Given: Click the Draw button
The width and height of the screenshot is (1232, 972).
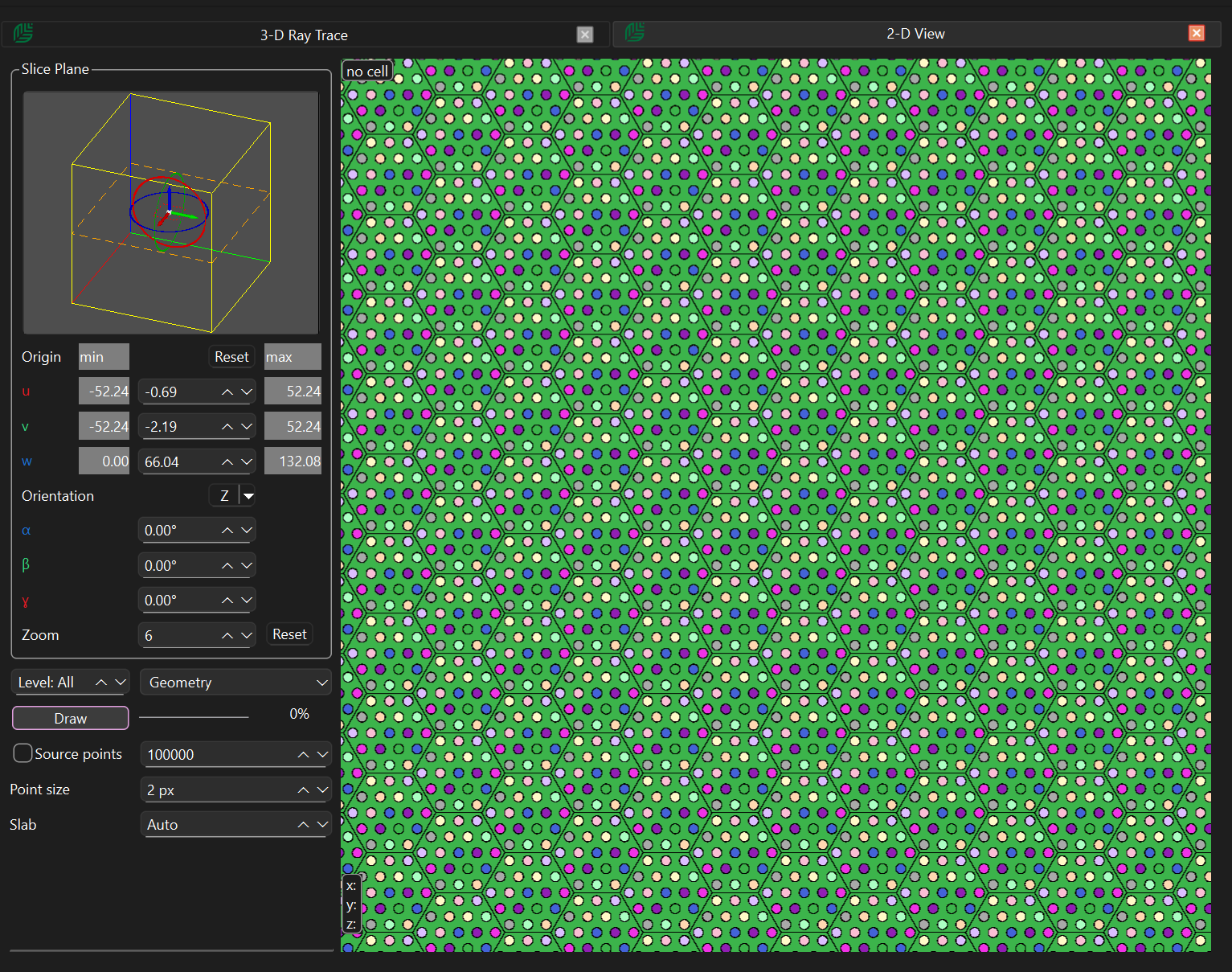Looking at the screenshot, I should coord(71,718).
